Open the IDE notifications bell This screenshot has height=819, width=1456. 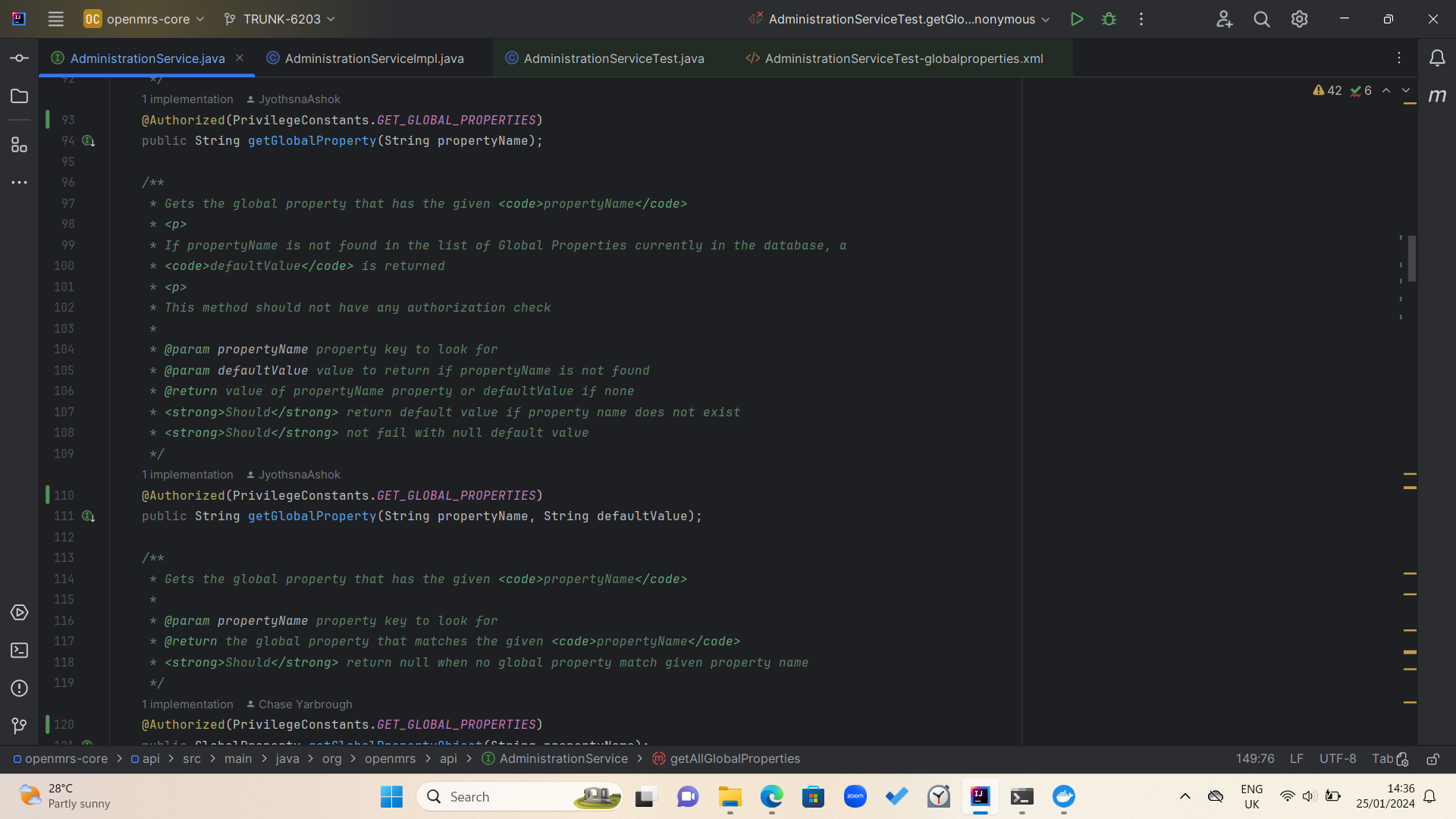click(1437, 58)
